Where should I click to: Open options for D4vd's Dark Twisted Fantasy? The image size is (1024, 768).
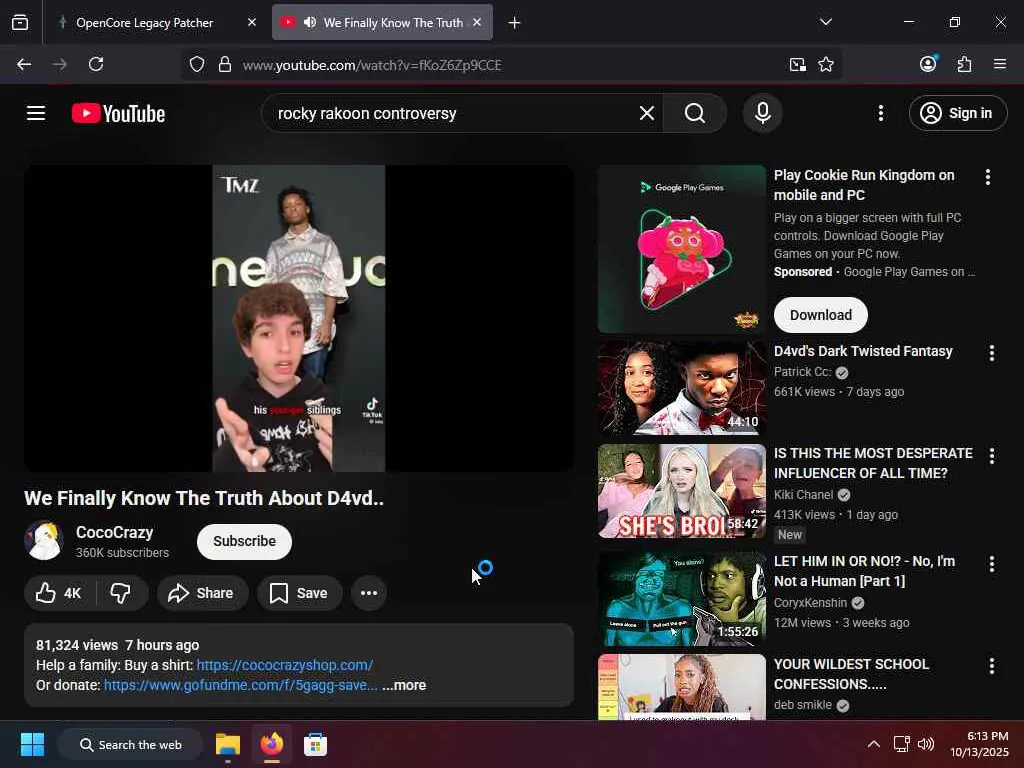click(x=991, y=353)
